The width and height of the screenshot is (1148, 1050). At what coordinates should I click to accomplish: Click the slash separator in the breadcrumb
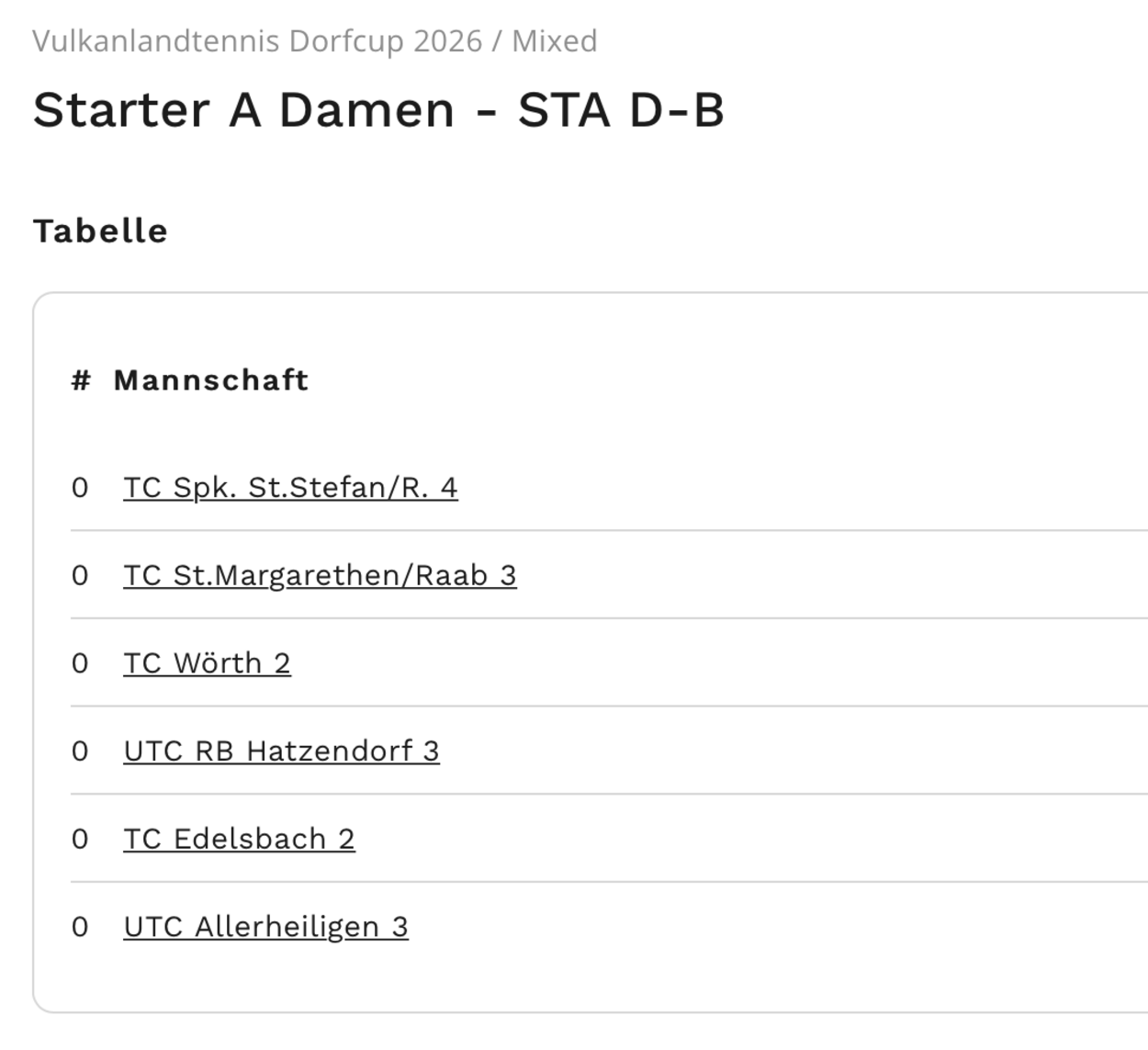tap(497, 41)
